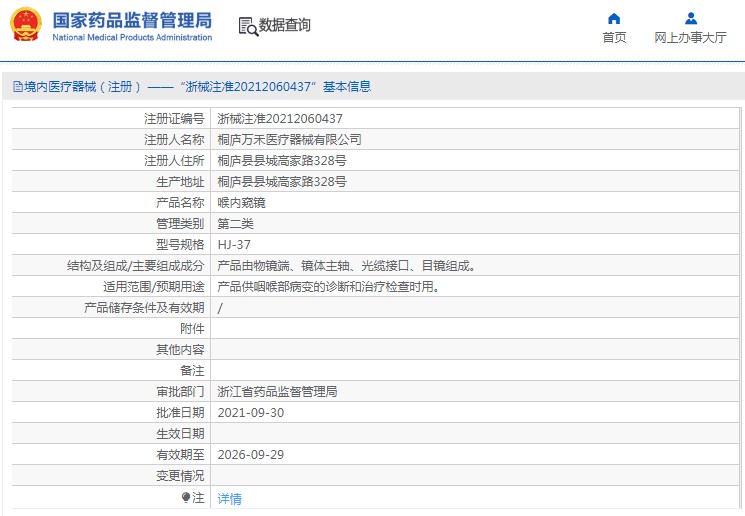Open 网上办事大厅 label
This screenshot has width=745, height=516.
tap(690, 37)
